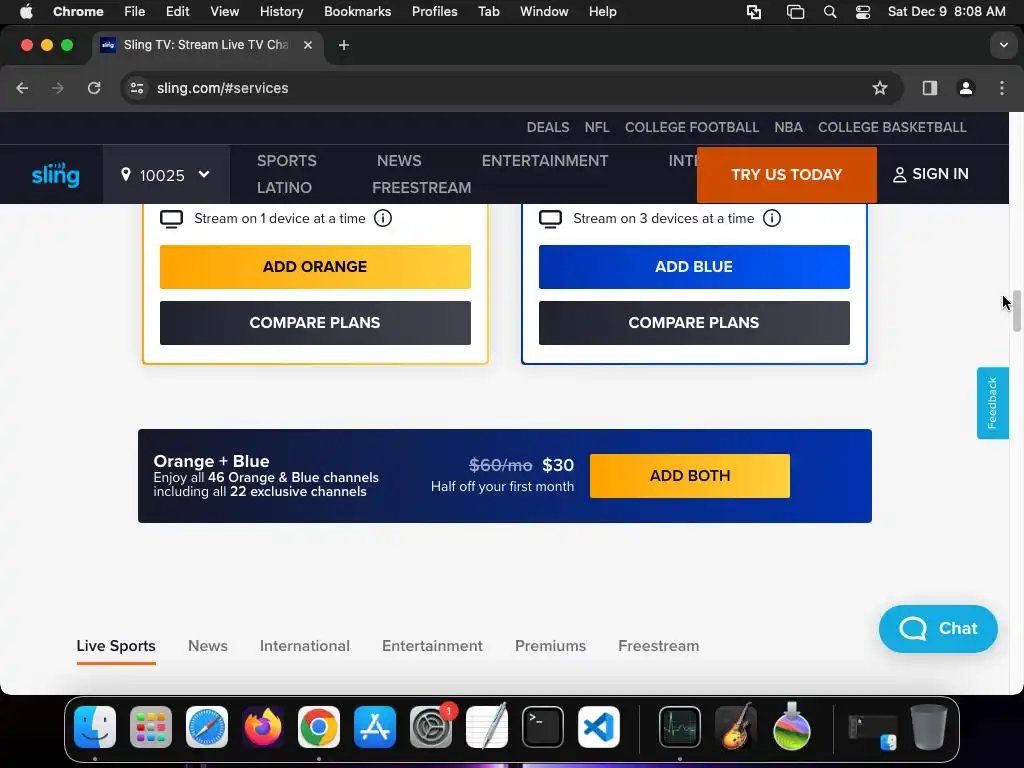Image resolution: width=1024 pixels, height=768 pixels.
Task: Expand the 10025 zip code dropdown
Action: [204, 174]
